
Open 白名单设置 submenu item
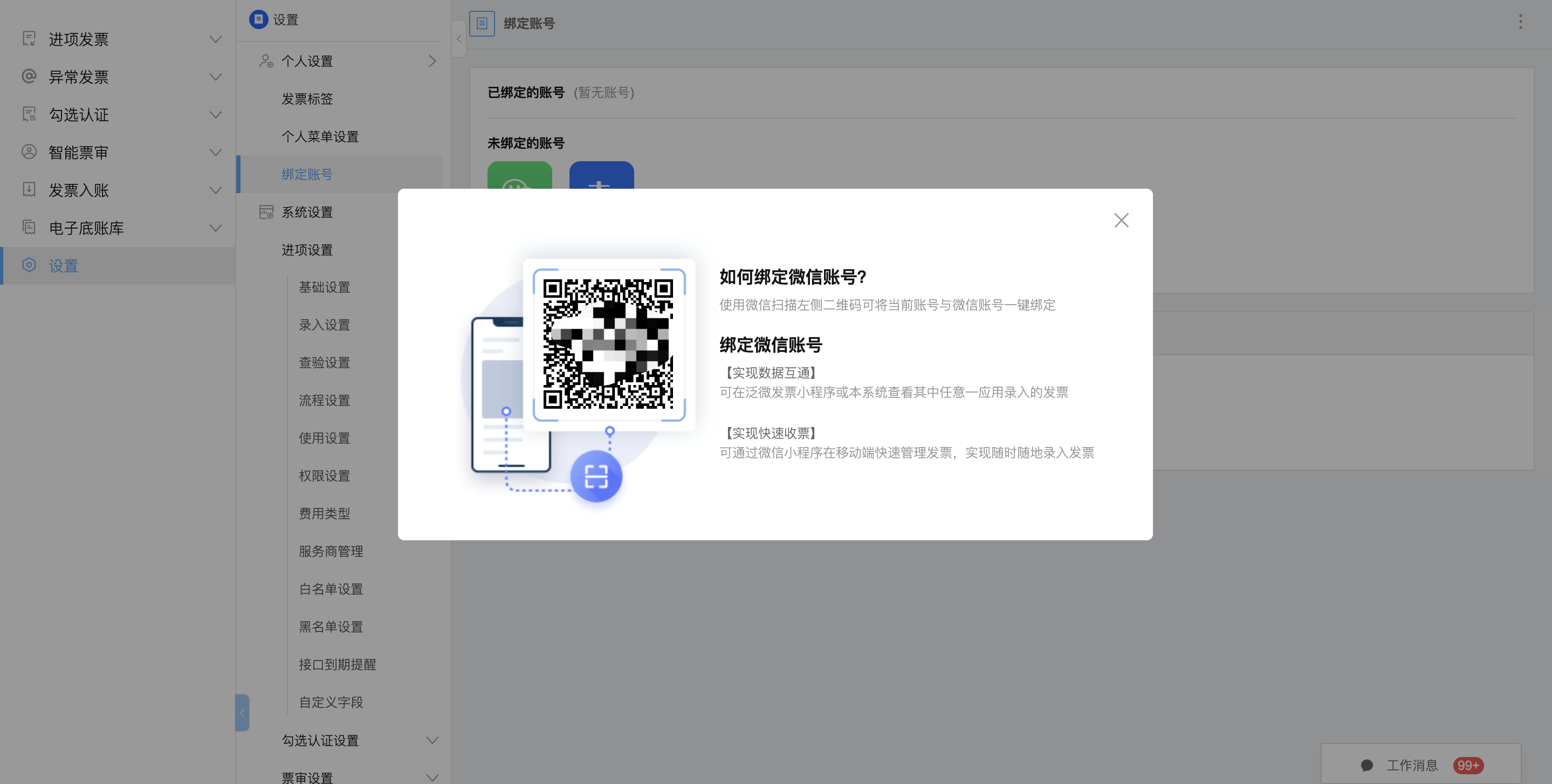[x=331, y=589]
